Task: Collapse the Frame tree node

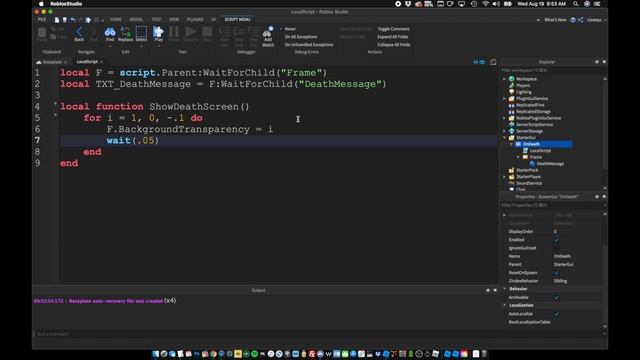Action: [x=518, y=157]
